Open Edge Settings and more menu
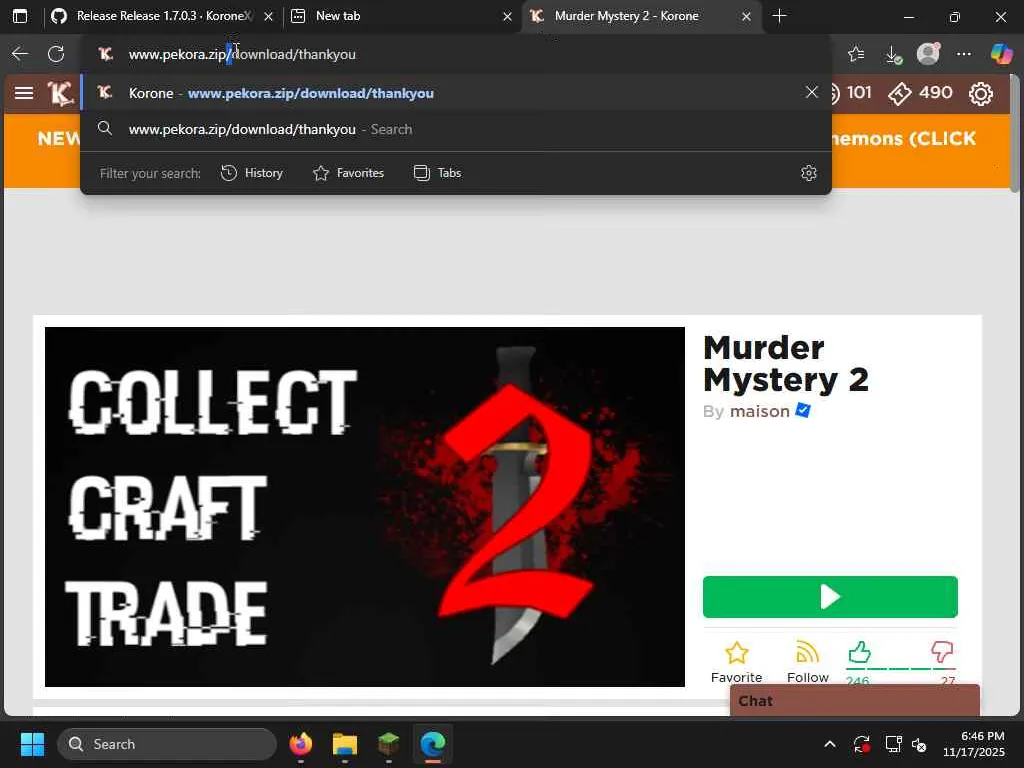The width and height of the screenshot is (1024, 768). [964, 54]
